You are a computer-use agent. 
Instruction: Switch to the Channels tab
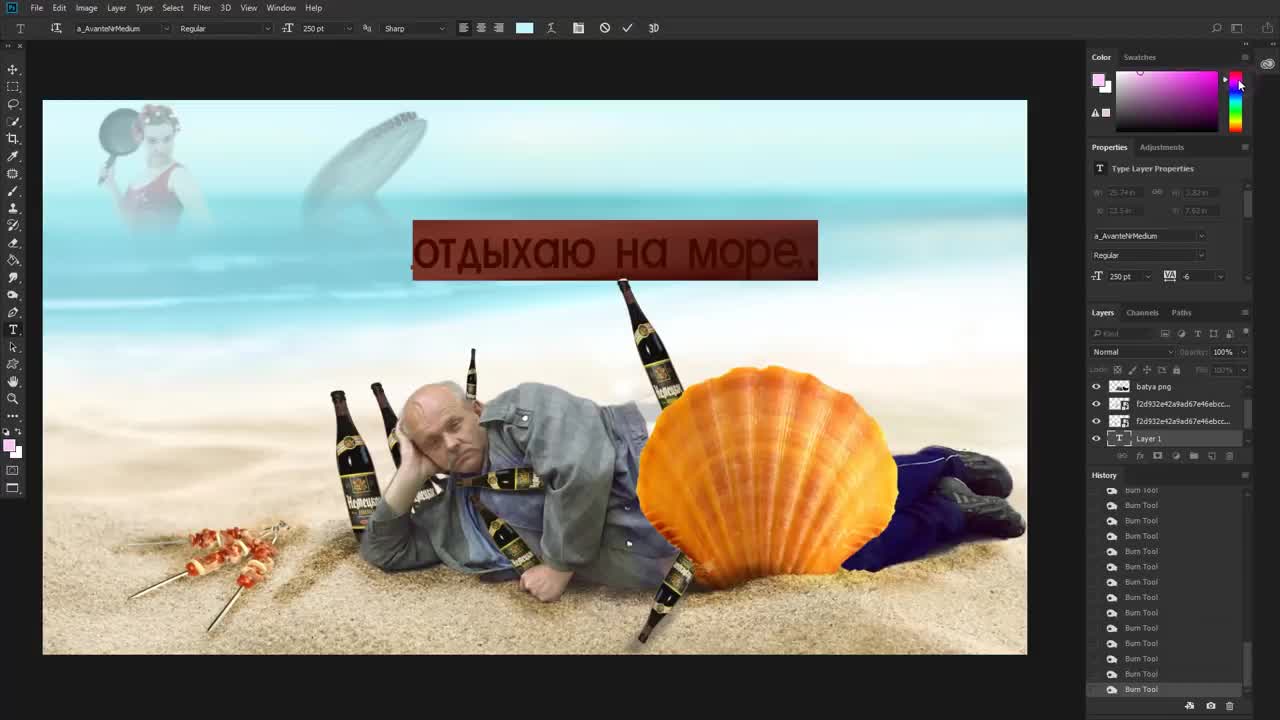coord(1142,313)
